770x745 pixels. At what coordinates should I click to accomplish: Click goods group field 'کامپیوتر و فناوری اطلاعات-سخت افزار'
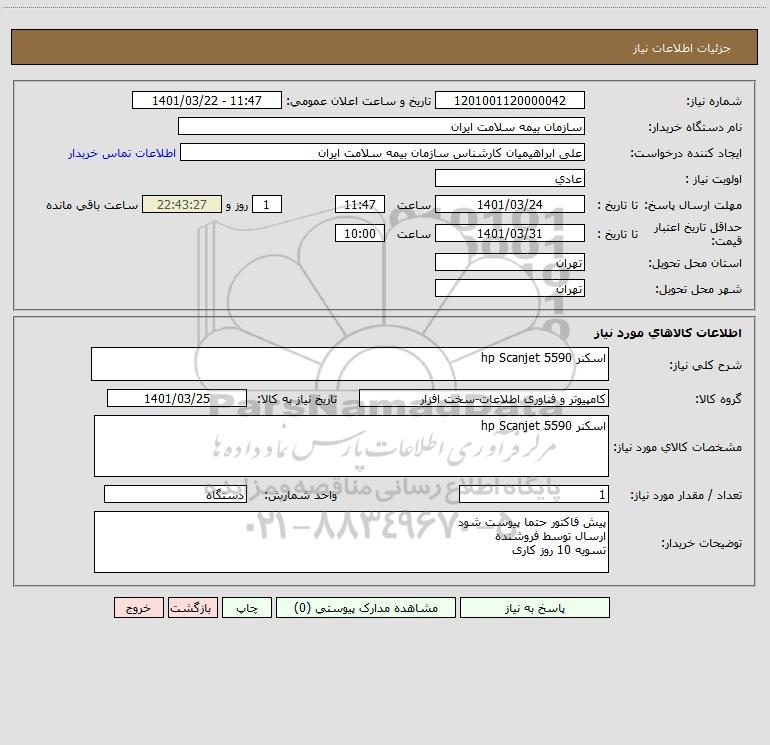pyautogui.click(x=484, y=398)
